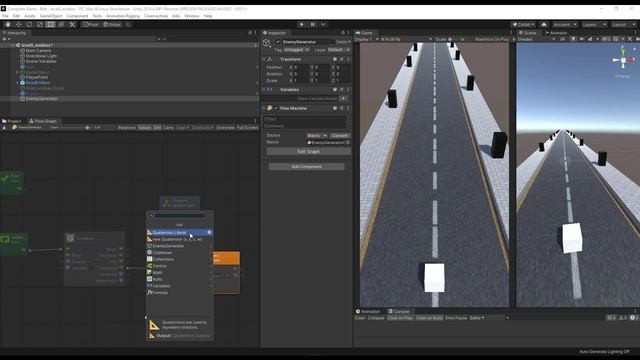Open the Source Macro dropdown
The height and width of the screenshot is (360, 640).
pyautogui.click(x=317, y=136)
